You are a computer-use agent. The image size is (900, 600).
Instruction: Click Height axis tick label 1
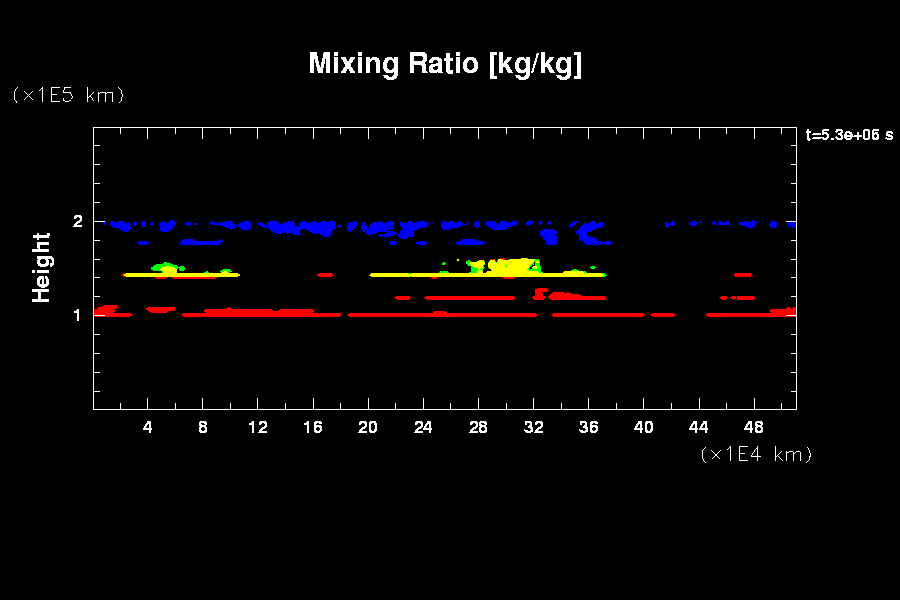pos(77,315)
